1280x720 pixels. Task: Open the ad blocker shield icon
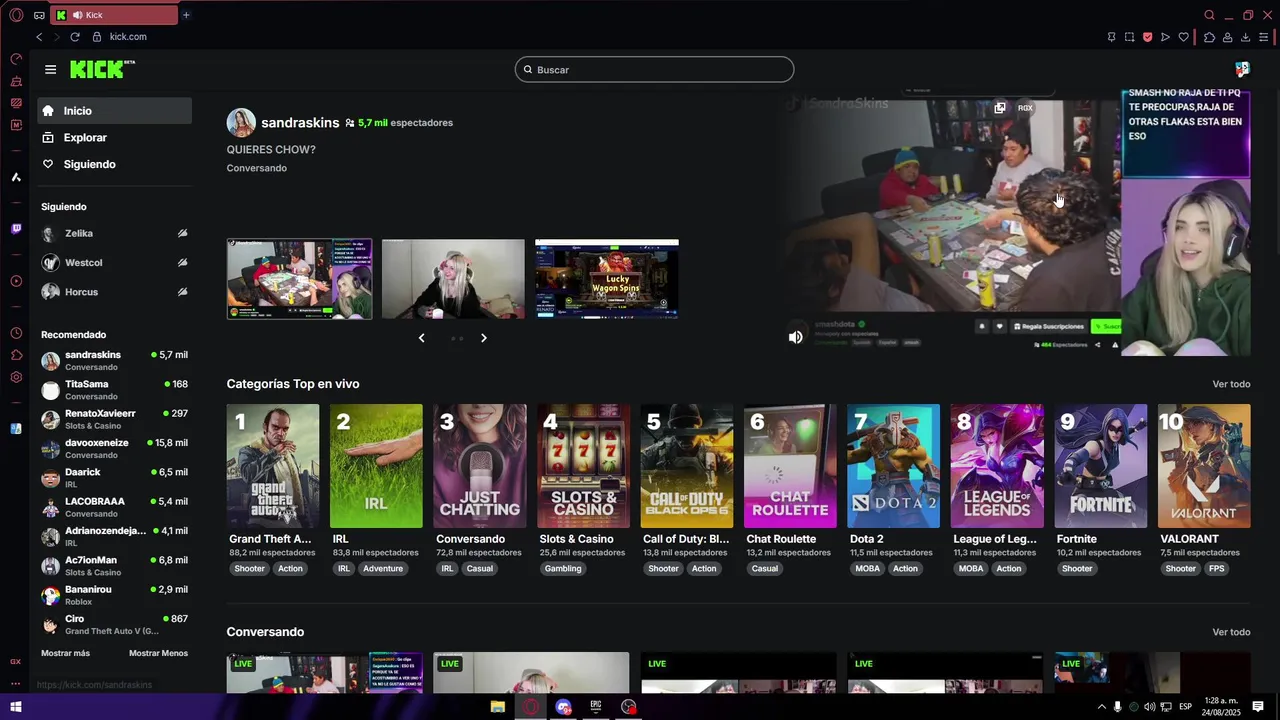1147,37
